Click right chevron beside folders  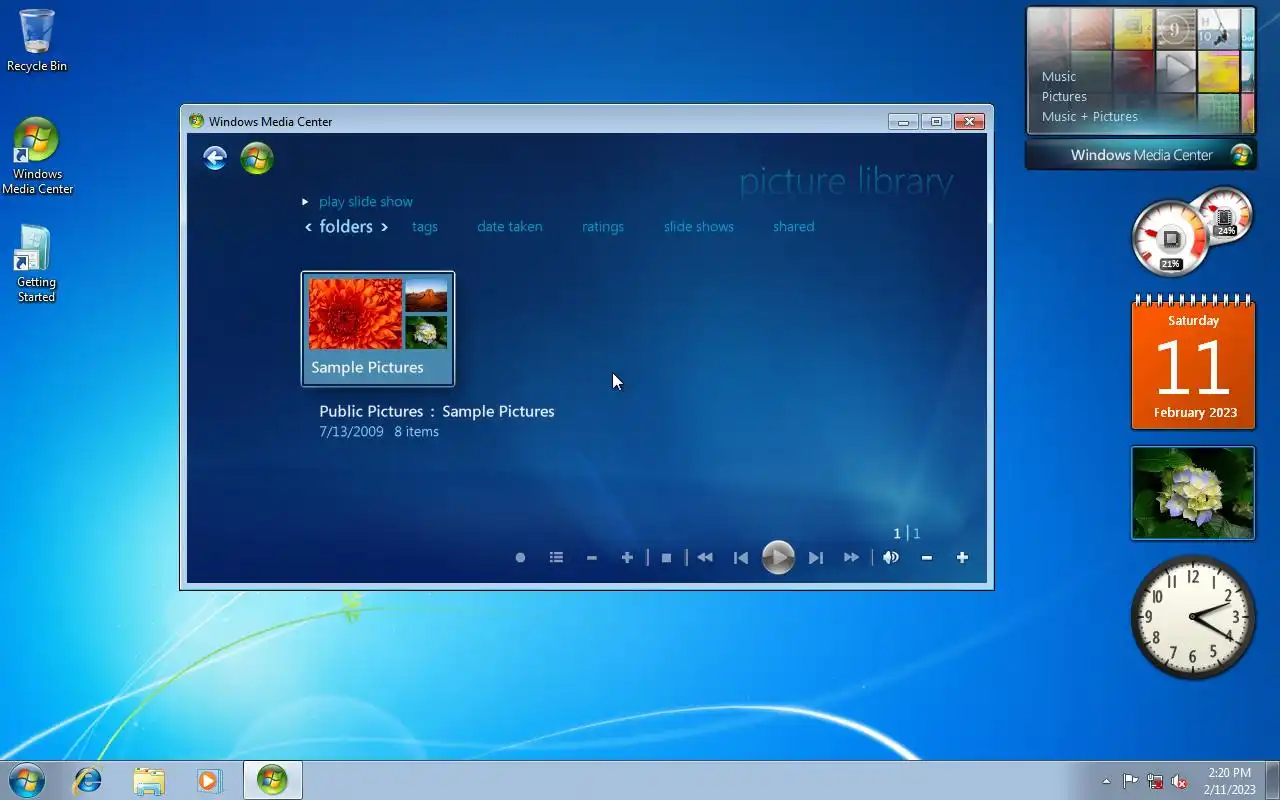(x=384, y=228)
